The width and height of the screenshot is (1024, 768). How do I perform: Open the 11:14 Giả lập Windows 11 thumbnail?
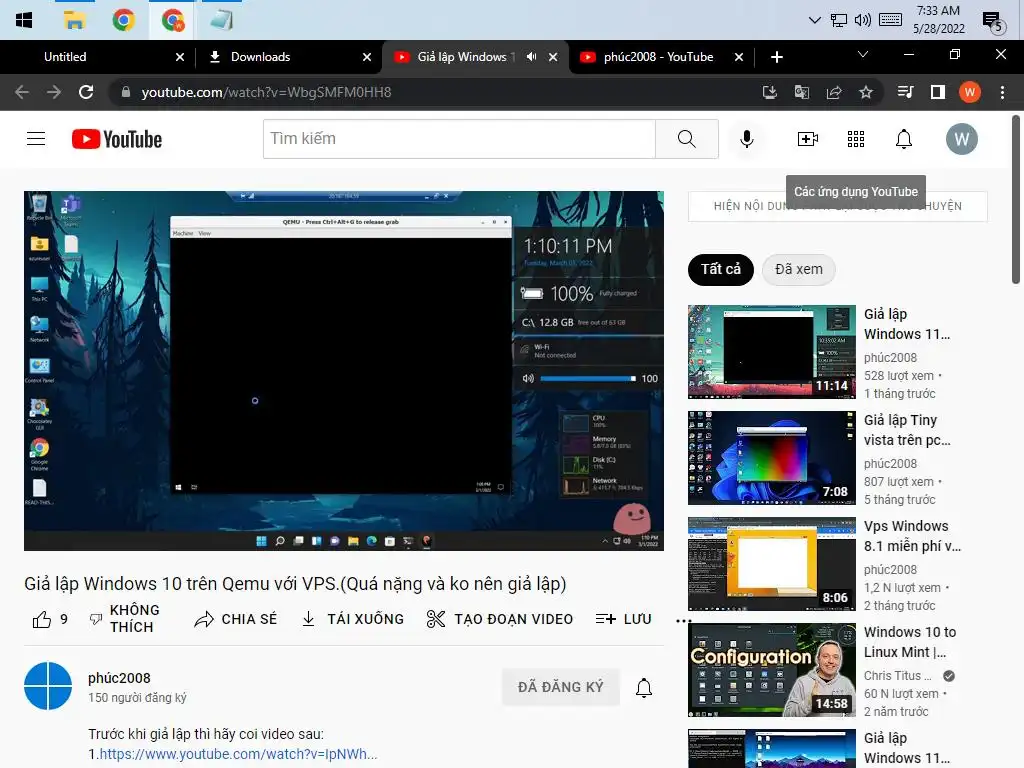click(x=771, y=351)
